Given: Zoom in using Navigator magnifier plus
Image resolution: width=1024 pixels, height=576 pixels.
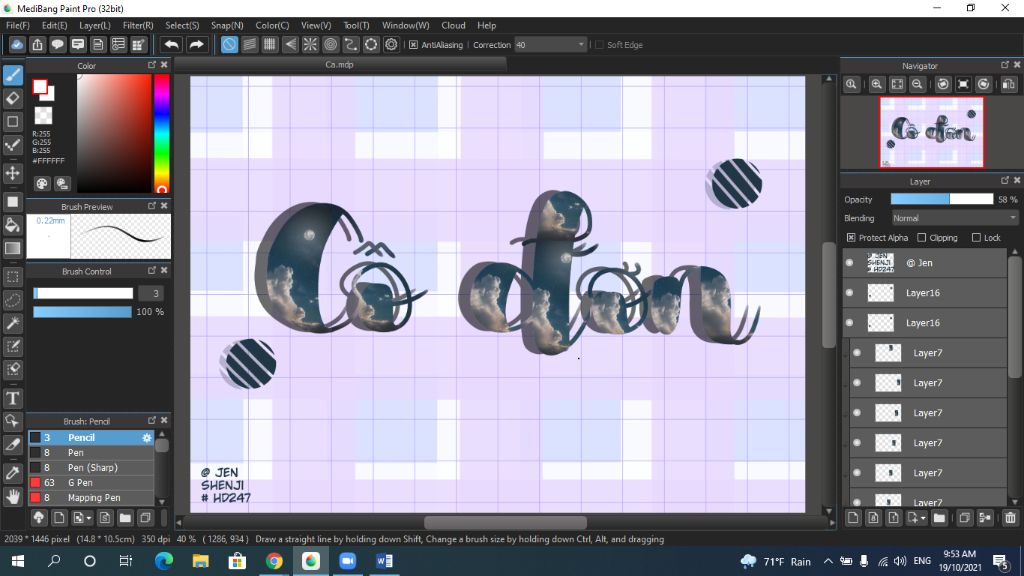Looking at the screenshot, I should tap(876, 84).
